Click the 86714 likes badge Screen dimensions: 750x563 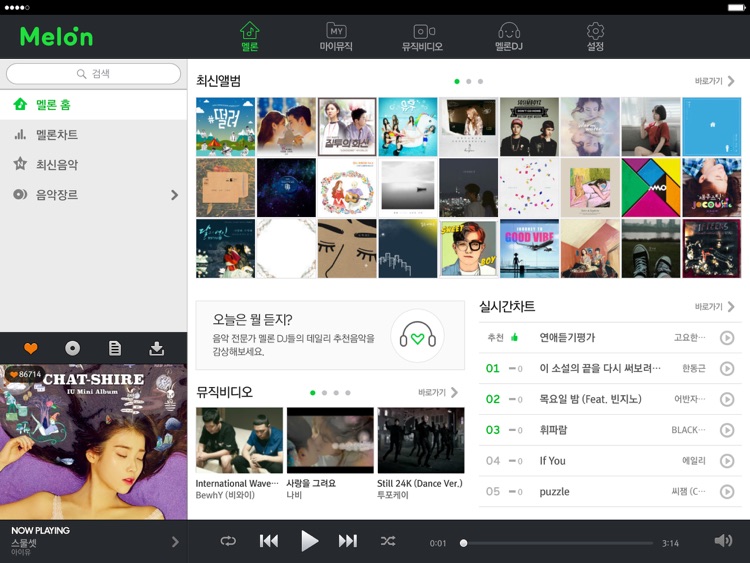point(25,374)
